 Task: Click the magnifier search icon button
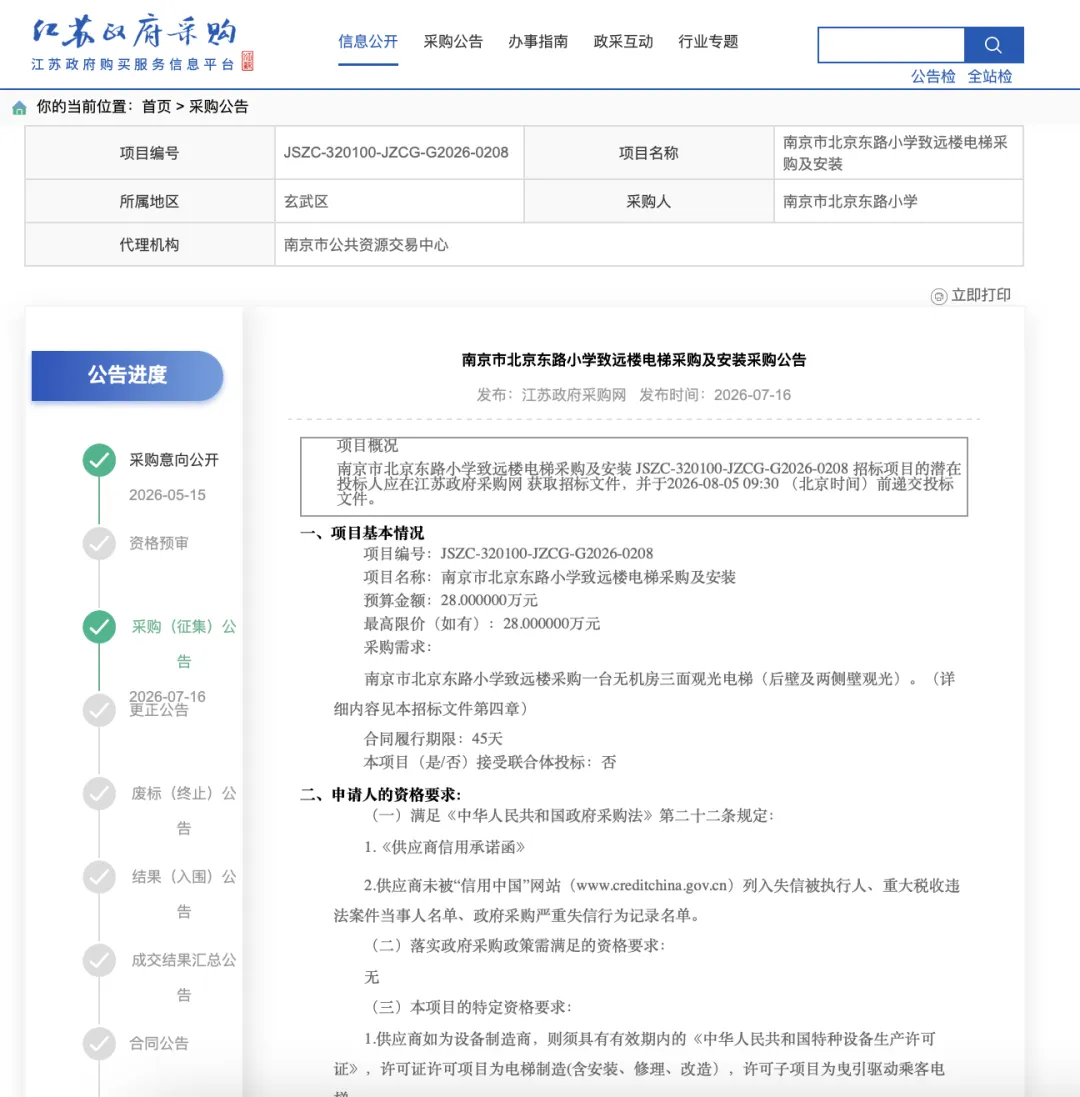coord(993,45)
